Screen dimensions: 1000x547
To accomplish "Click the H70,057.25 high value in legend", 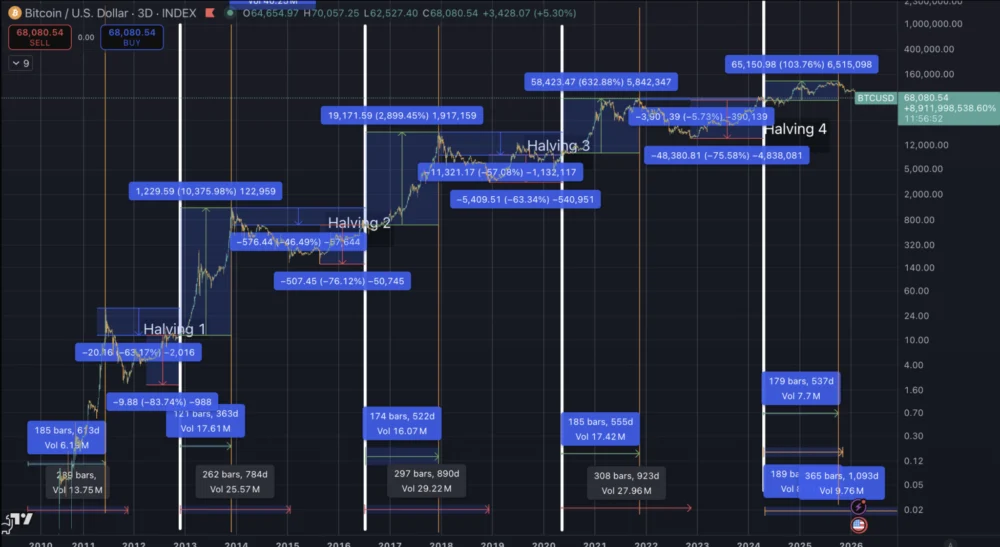I will coord(331,13).
